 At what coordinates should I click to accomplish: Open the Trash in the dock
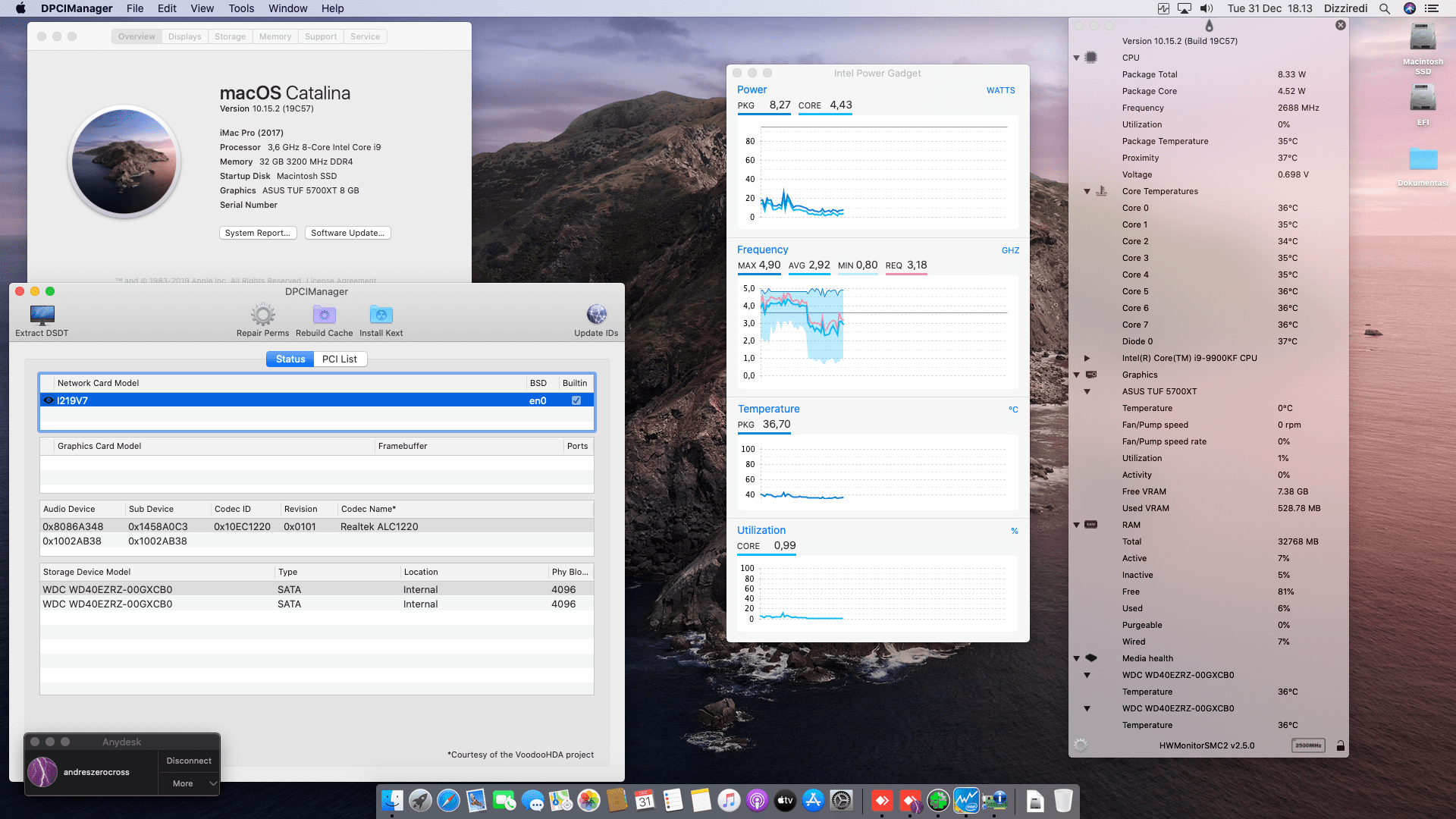pyautogui.click(x=1063, y=800)
